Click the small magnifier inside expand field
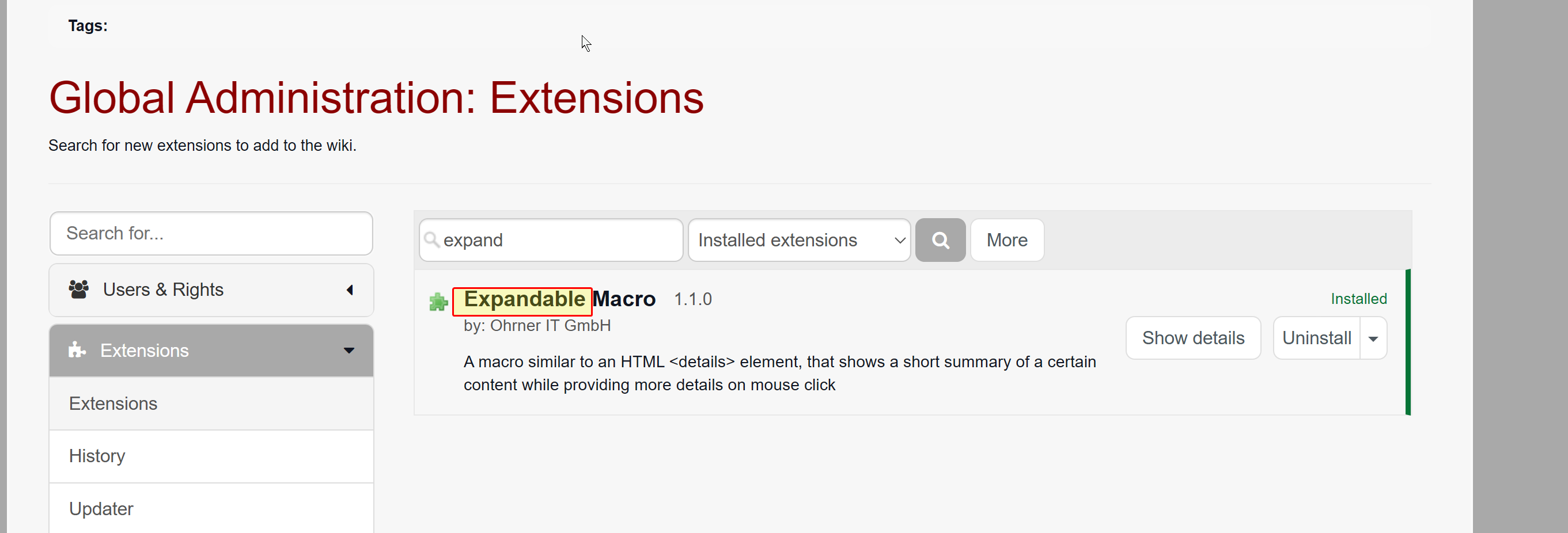 (431, 239)
